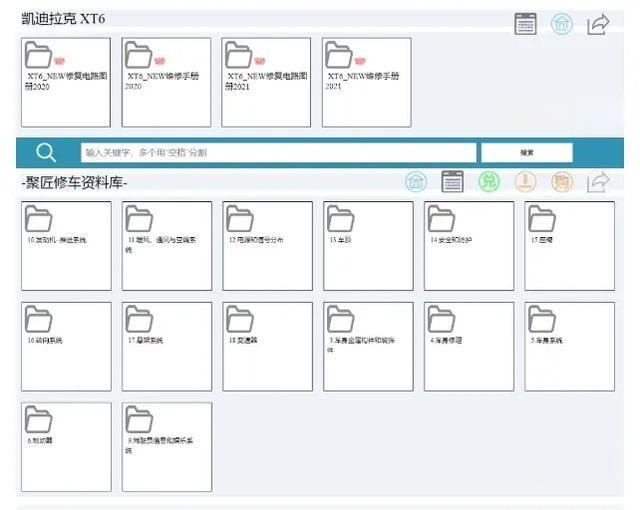The width and height of the screenshot is (640, 510).
Task: Open folder 17.悬架系统
Action: [167, 346]
